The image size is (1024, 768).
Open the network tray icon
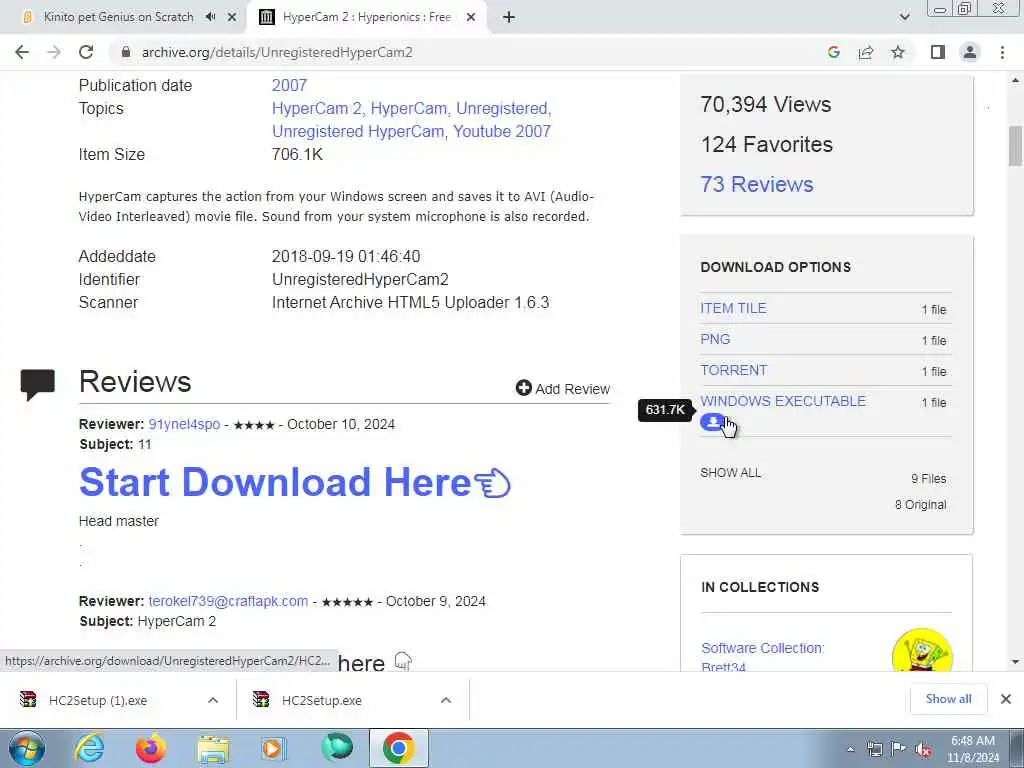pyautogui.click(x=875, y=749)
